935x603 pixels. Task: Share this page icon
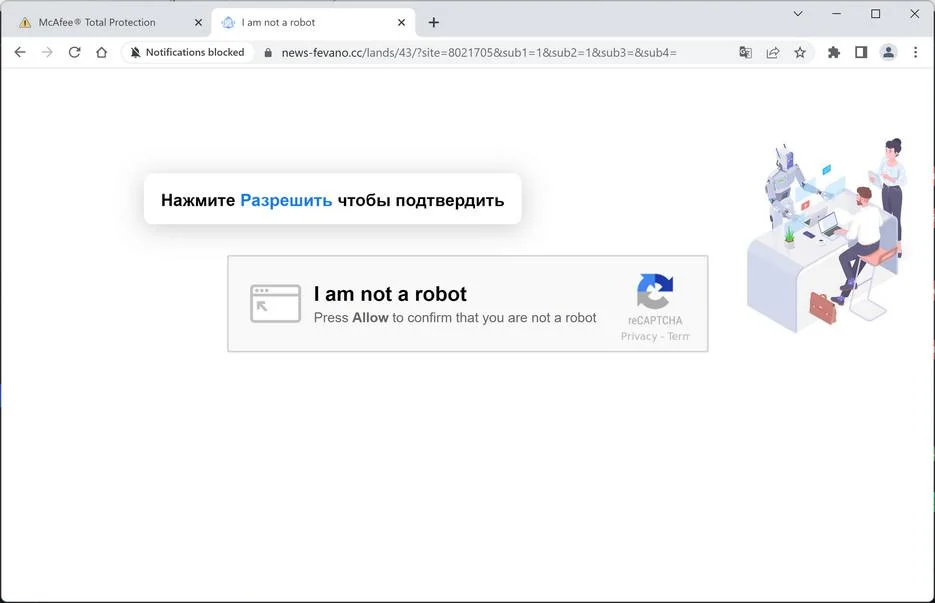[x=773, y=52]
